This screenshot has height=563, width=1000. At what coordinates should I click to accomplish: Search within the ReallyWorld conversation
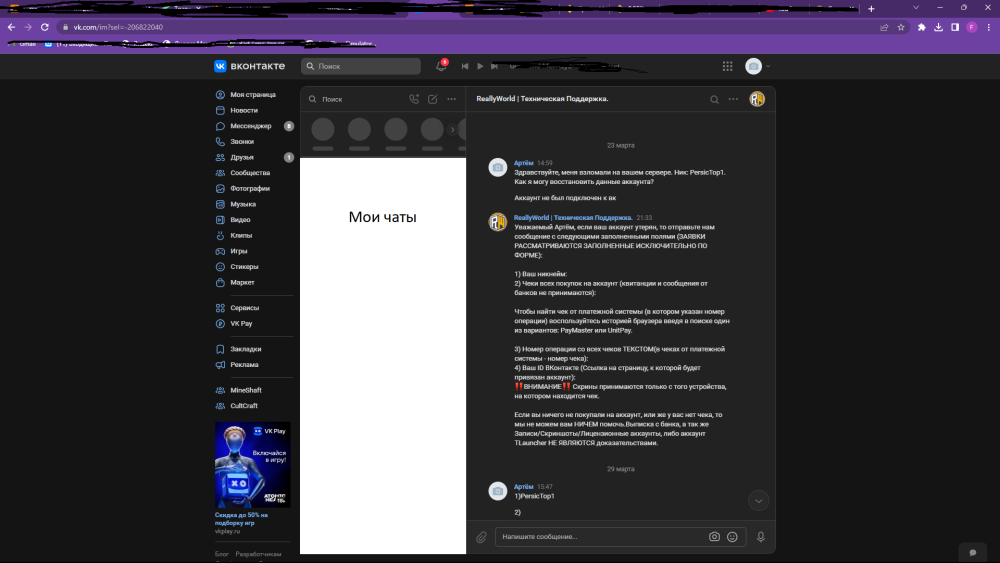pyautogui.click(x=714, y=99)
